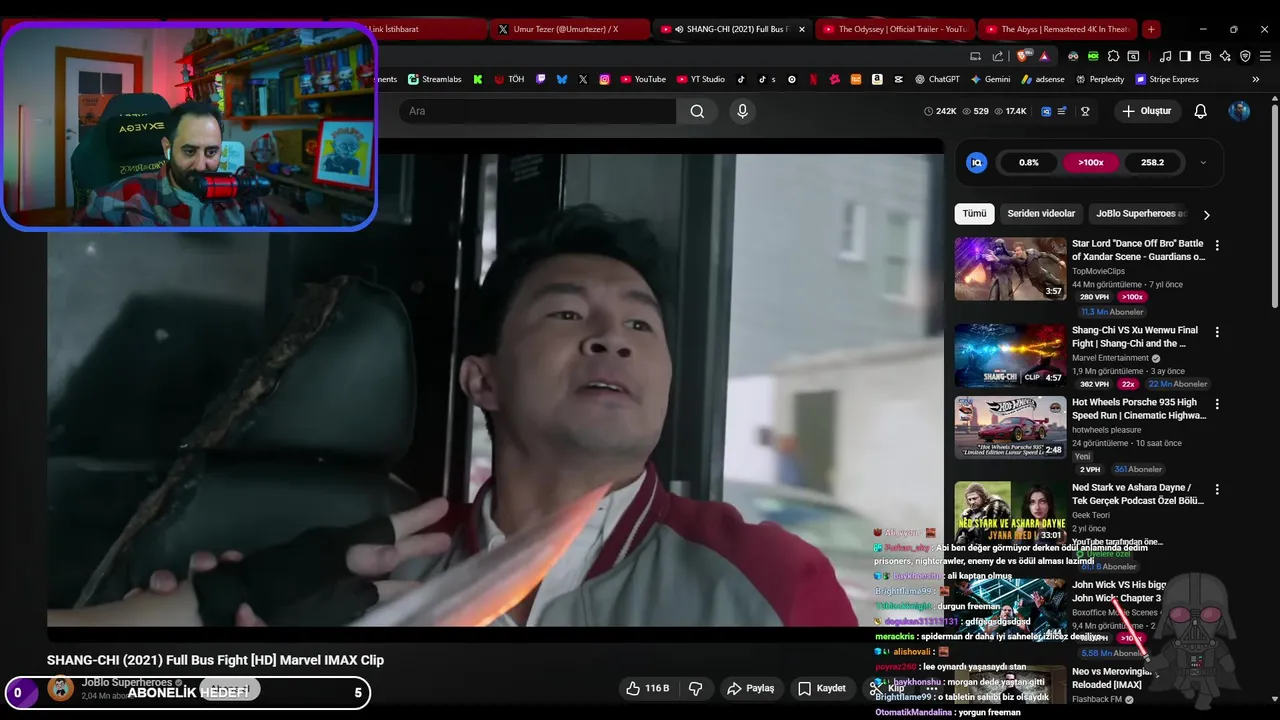Open the Brave wallet icon
This screenshot has height=720, width=1280.
(x=1205, y=56)
